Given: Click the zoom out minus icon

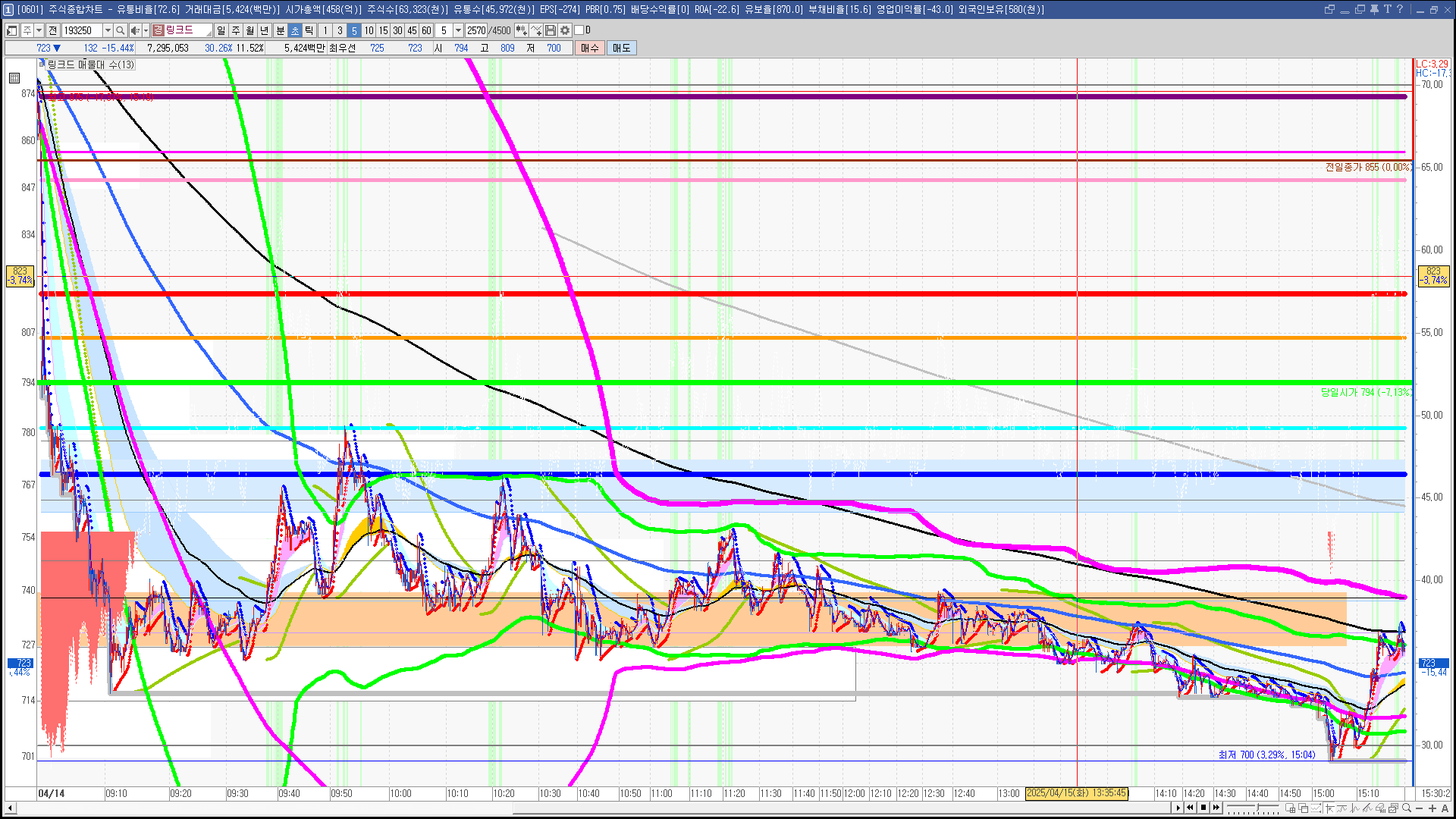Looking at the screenshot, I should (1420, 808).
